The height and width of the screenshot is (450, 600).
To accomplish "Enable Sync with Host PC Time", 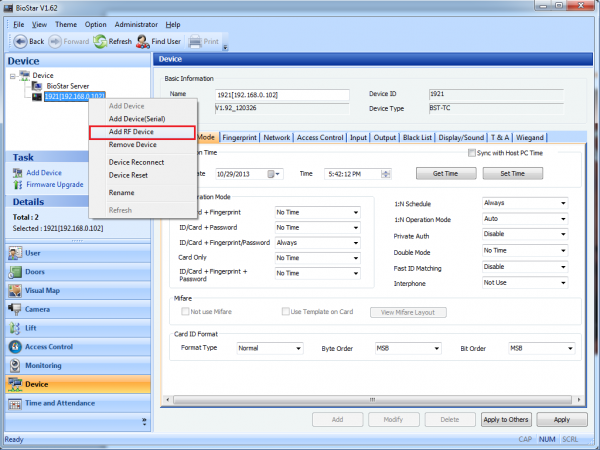I will click(472, 153).
